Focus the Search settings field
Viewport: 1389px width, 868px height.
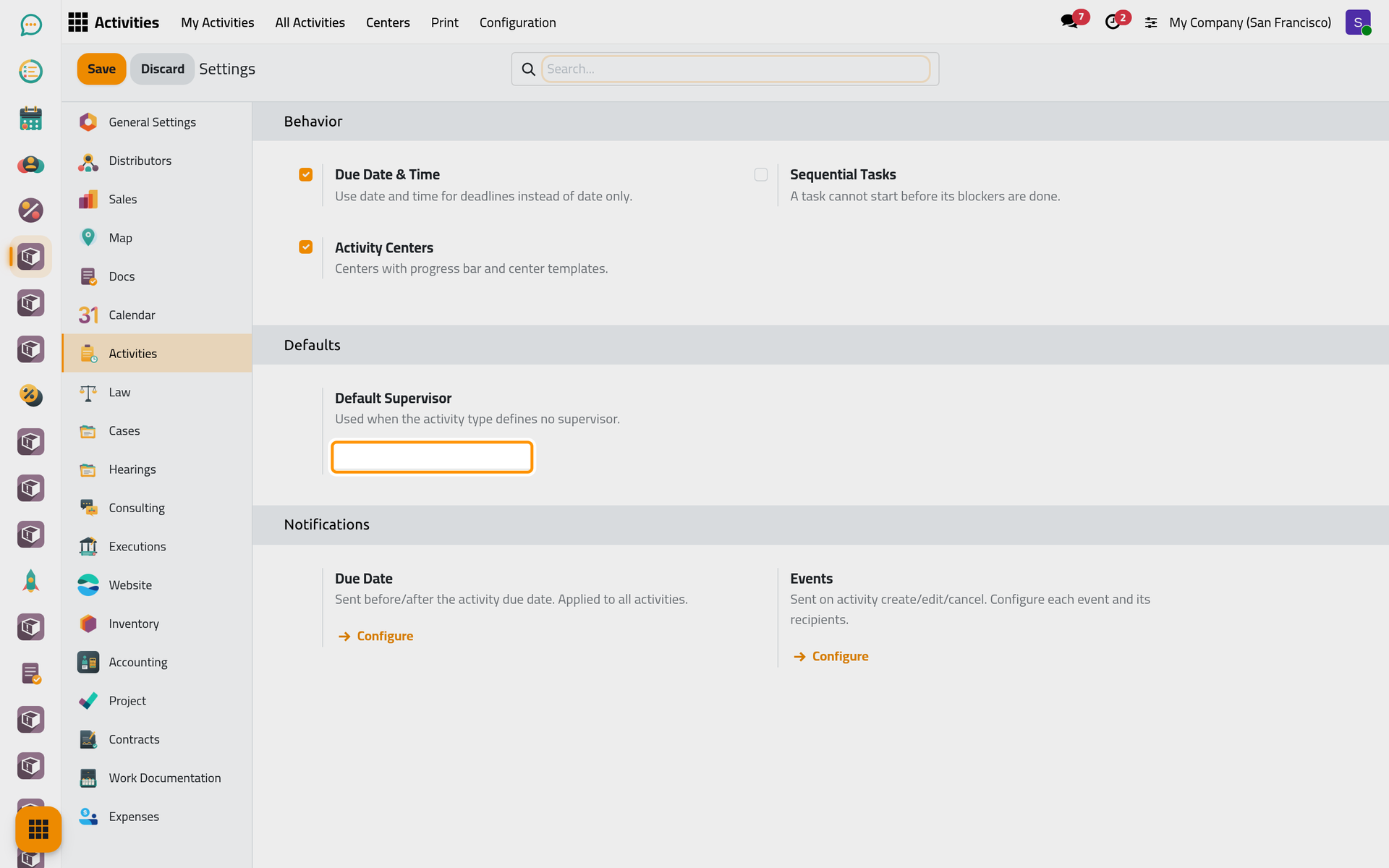click(736, 69)
